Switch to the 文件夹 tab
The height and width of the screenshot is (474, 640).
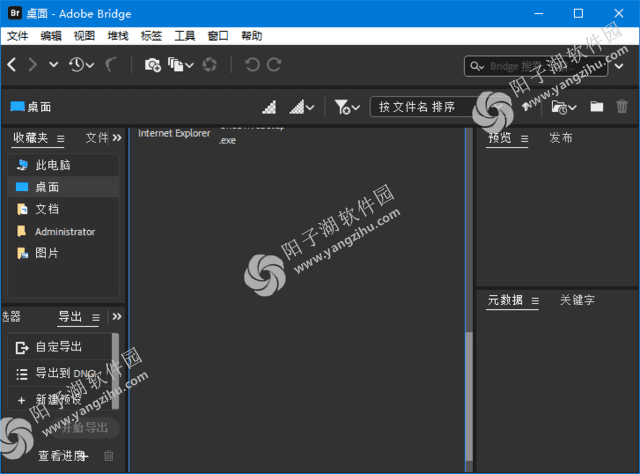pos(97,138)
